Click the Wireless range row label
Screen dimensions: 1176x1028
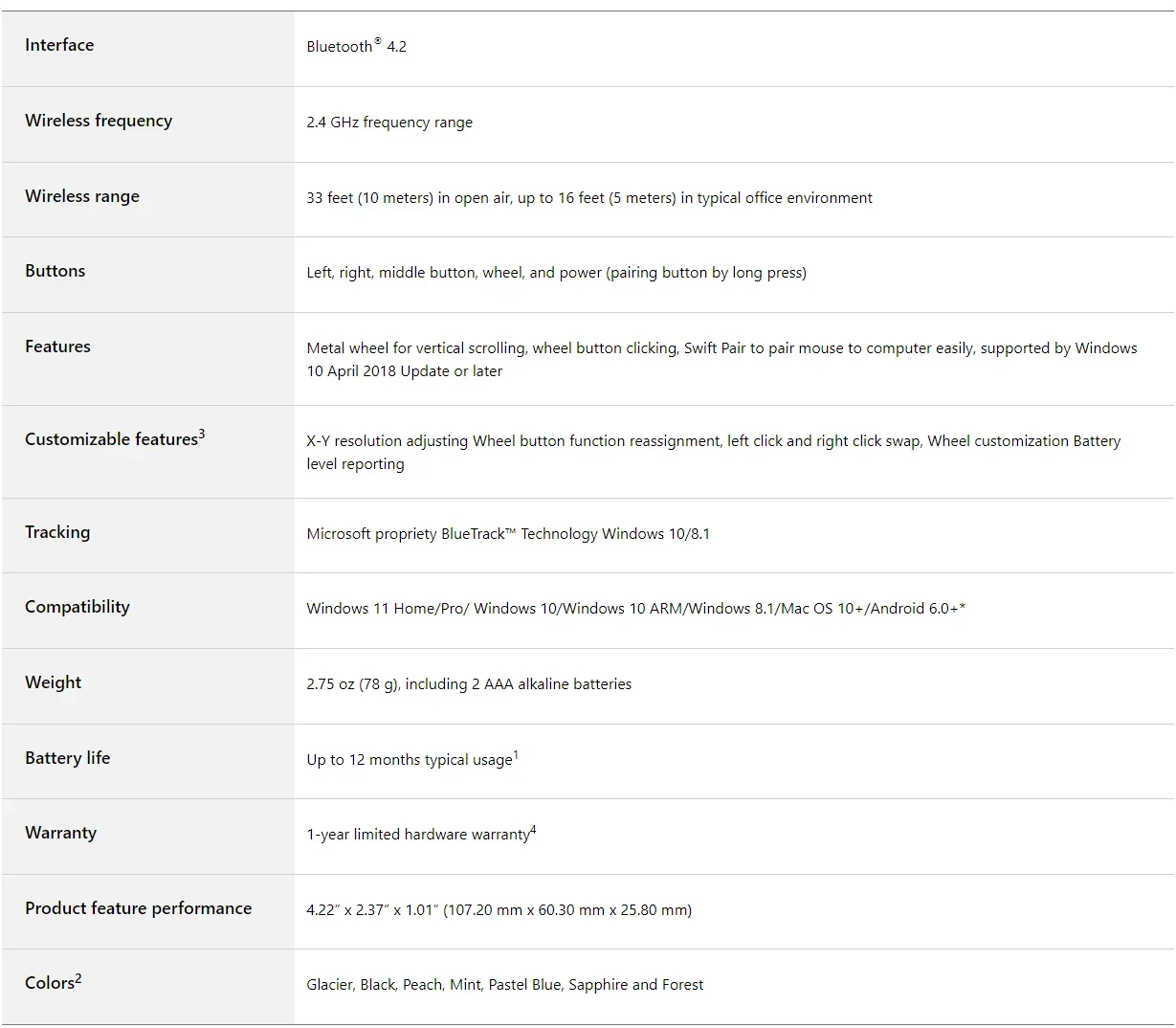[x=82, y=196]
